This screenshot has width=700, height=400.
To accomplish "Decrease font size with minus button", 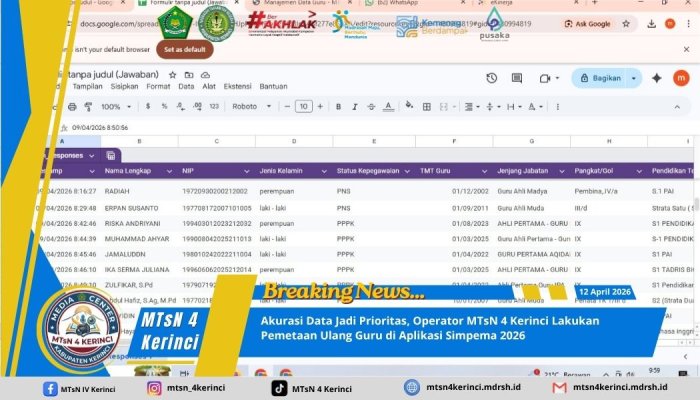I will coord(287,107).
